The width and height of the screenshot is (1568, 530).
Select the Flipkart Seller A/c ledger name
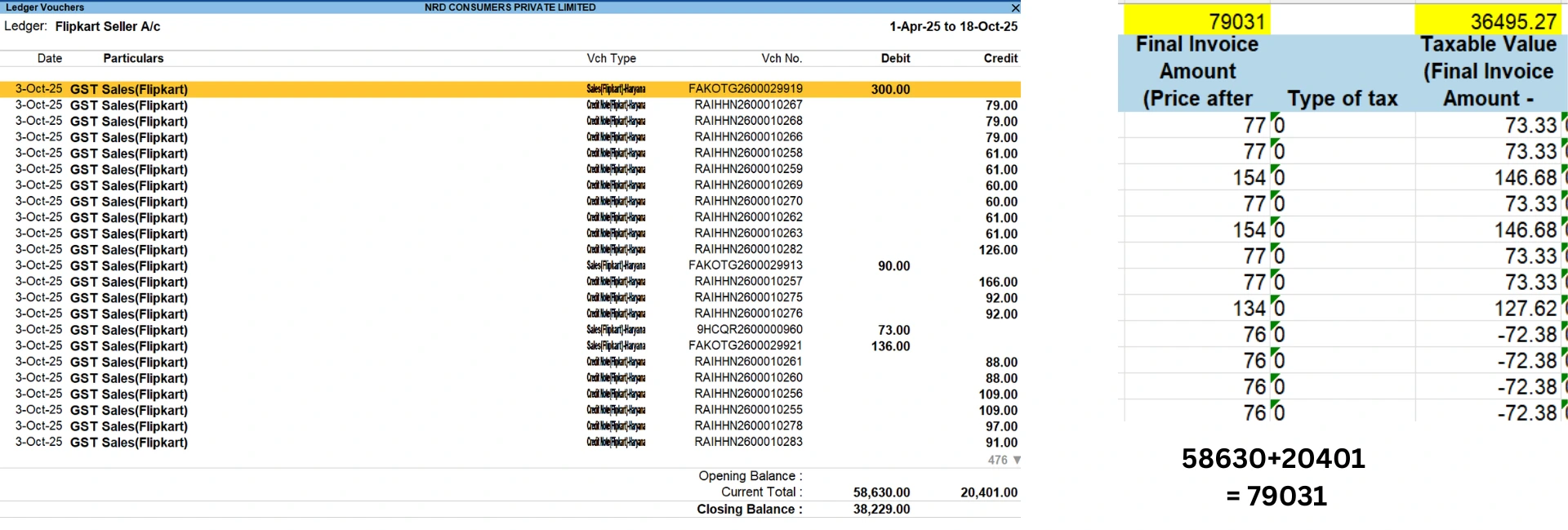pos(108,26)
